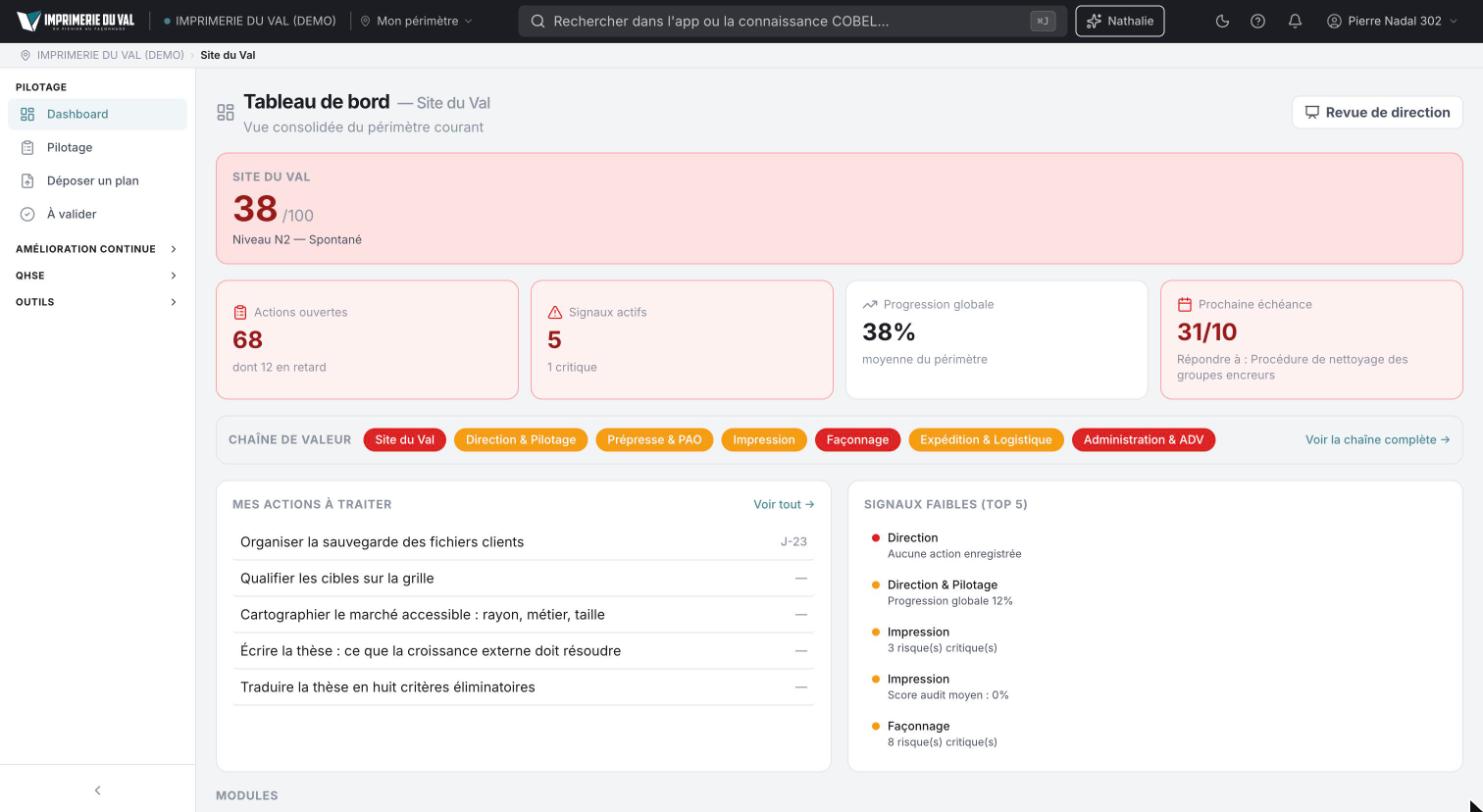
Task: Open action Écrire la thèse
Action: click(x=523, y=651)
